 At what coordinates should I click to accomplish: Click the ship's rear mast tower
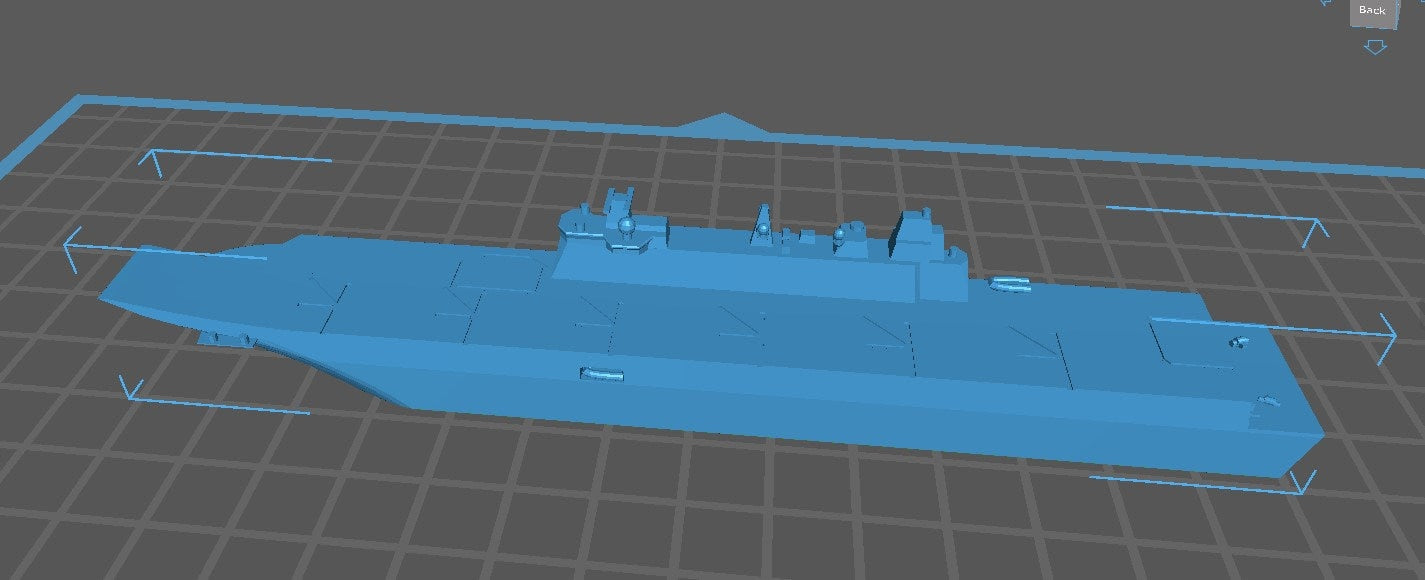pos(918,230)
